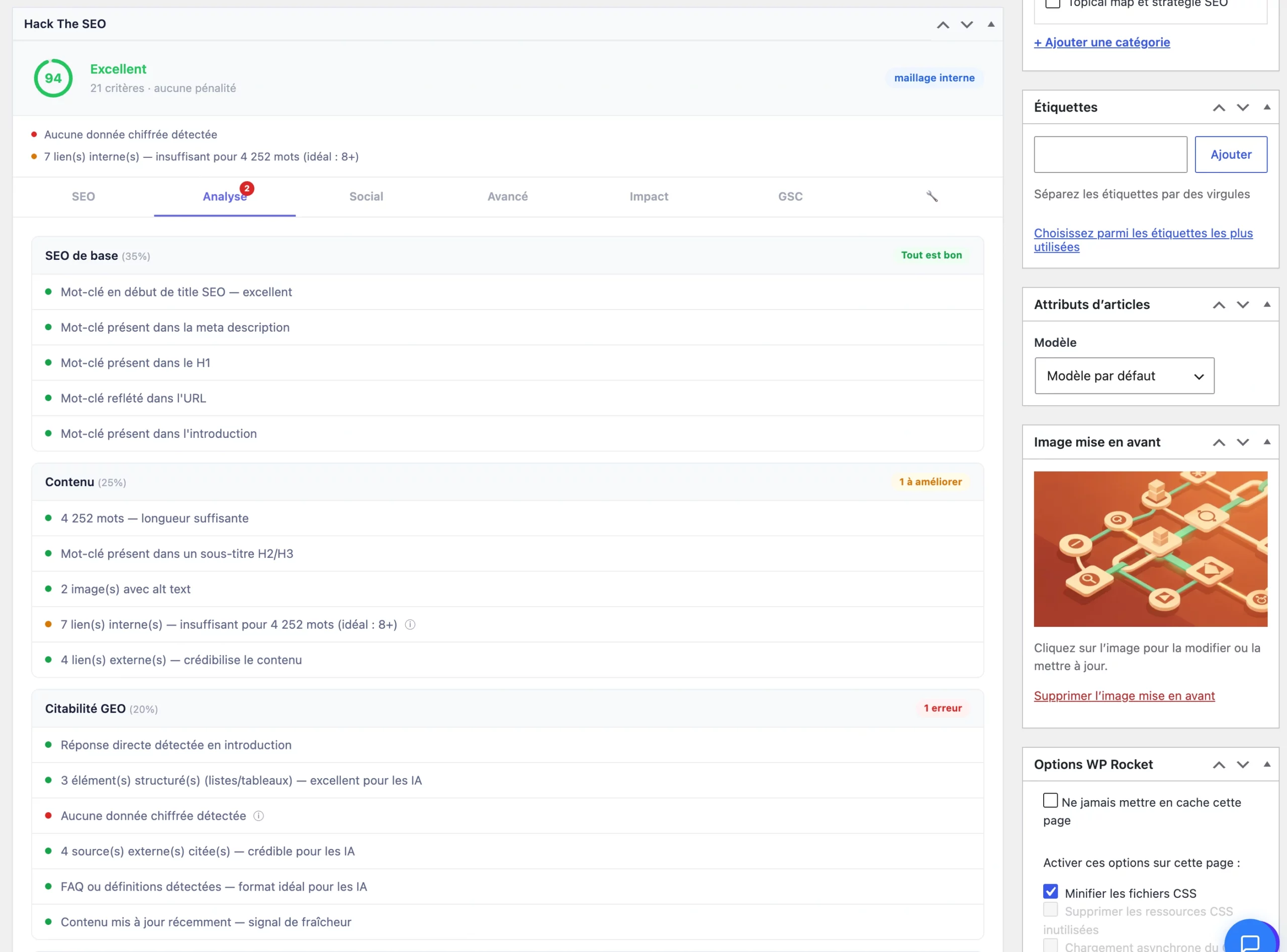This screenshot has height=952, width=1287.
Task: Click the Ajouter une catégorie link
Action: tap(1102, 42)
